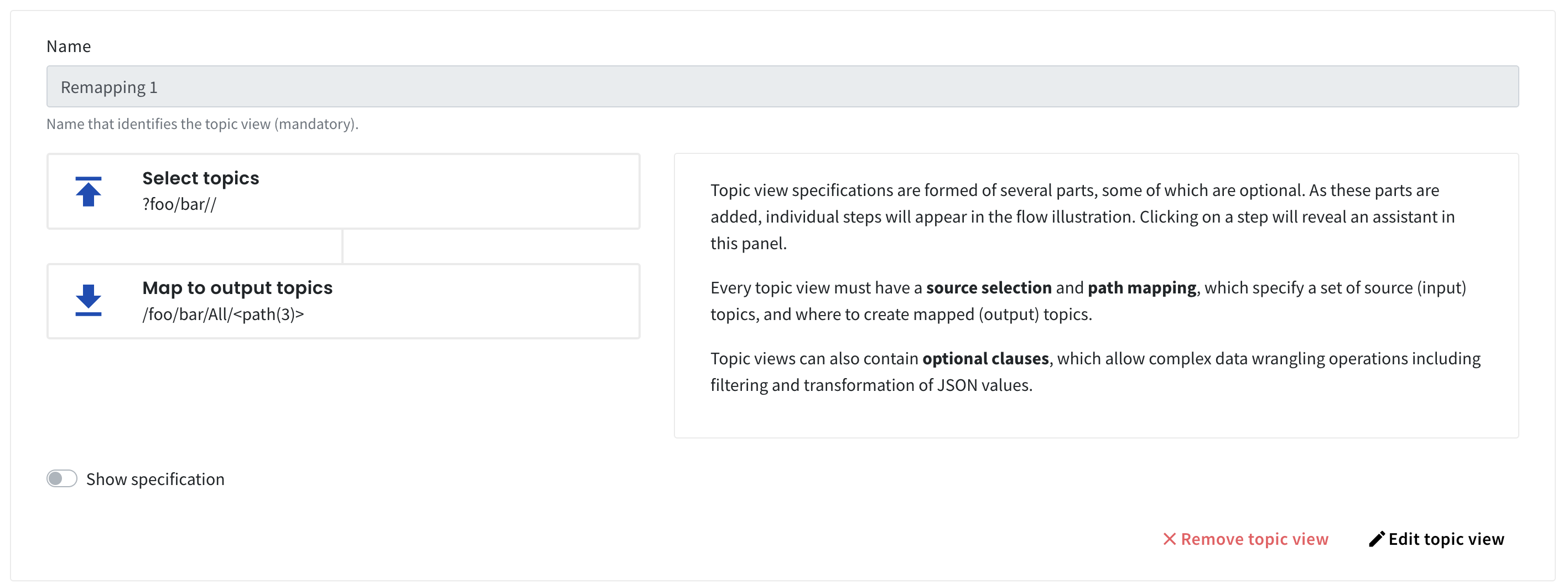This screenshot has height=588, width=1568.
Task: Click the Map to output topics heading
Action: pos(237,287)
